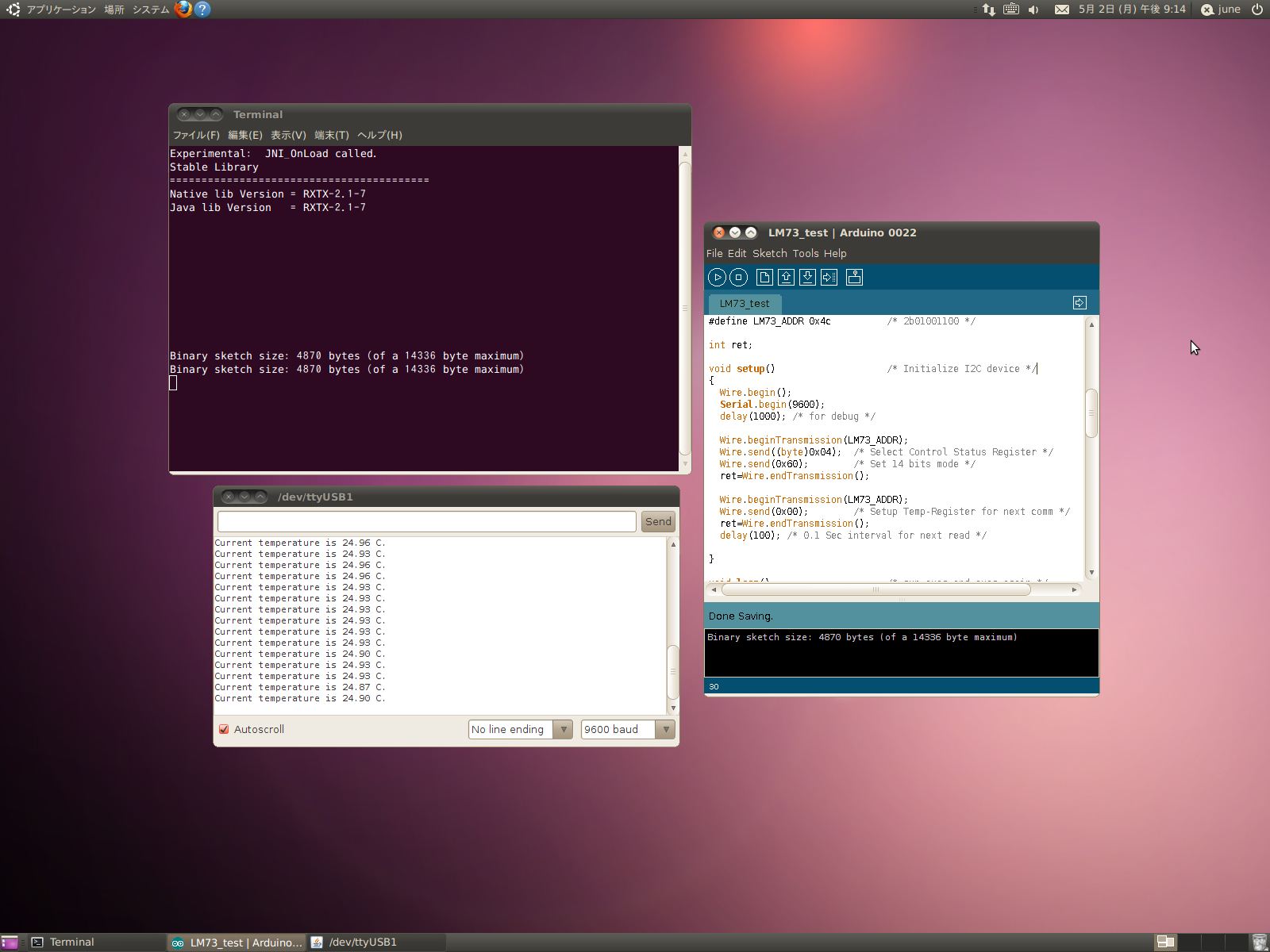Switch to Terminal in the taskbar
1270x952 pixels.
[x=71, y=942]
